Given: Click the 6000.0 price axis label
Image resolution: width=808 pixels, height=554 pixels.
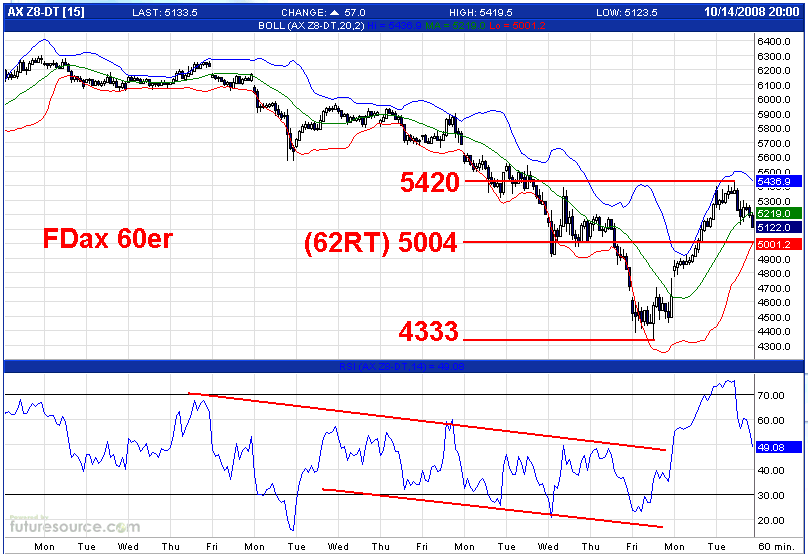Looking at the screenshot, I should tap(773, 99).
